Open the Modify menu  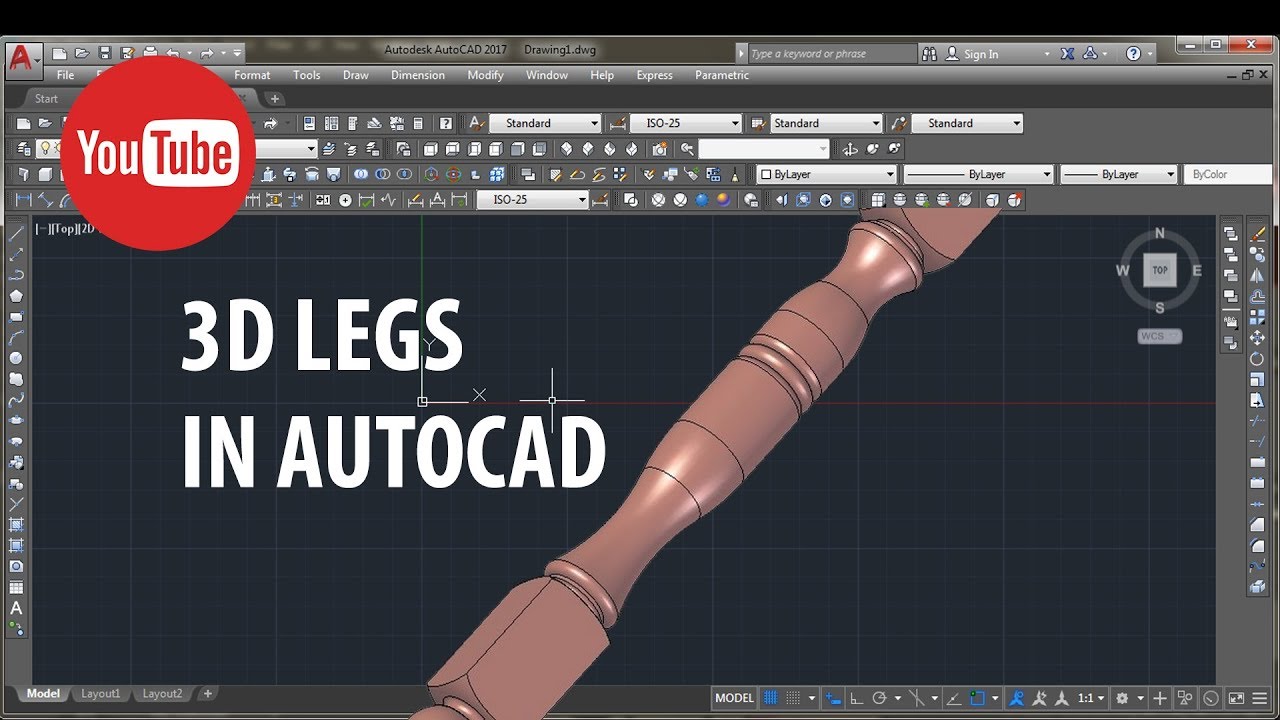pyautogui.click(x=485, y=75)
